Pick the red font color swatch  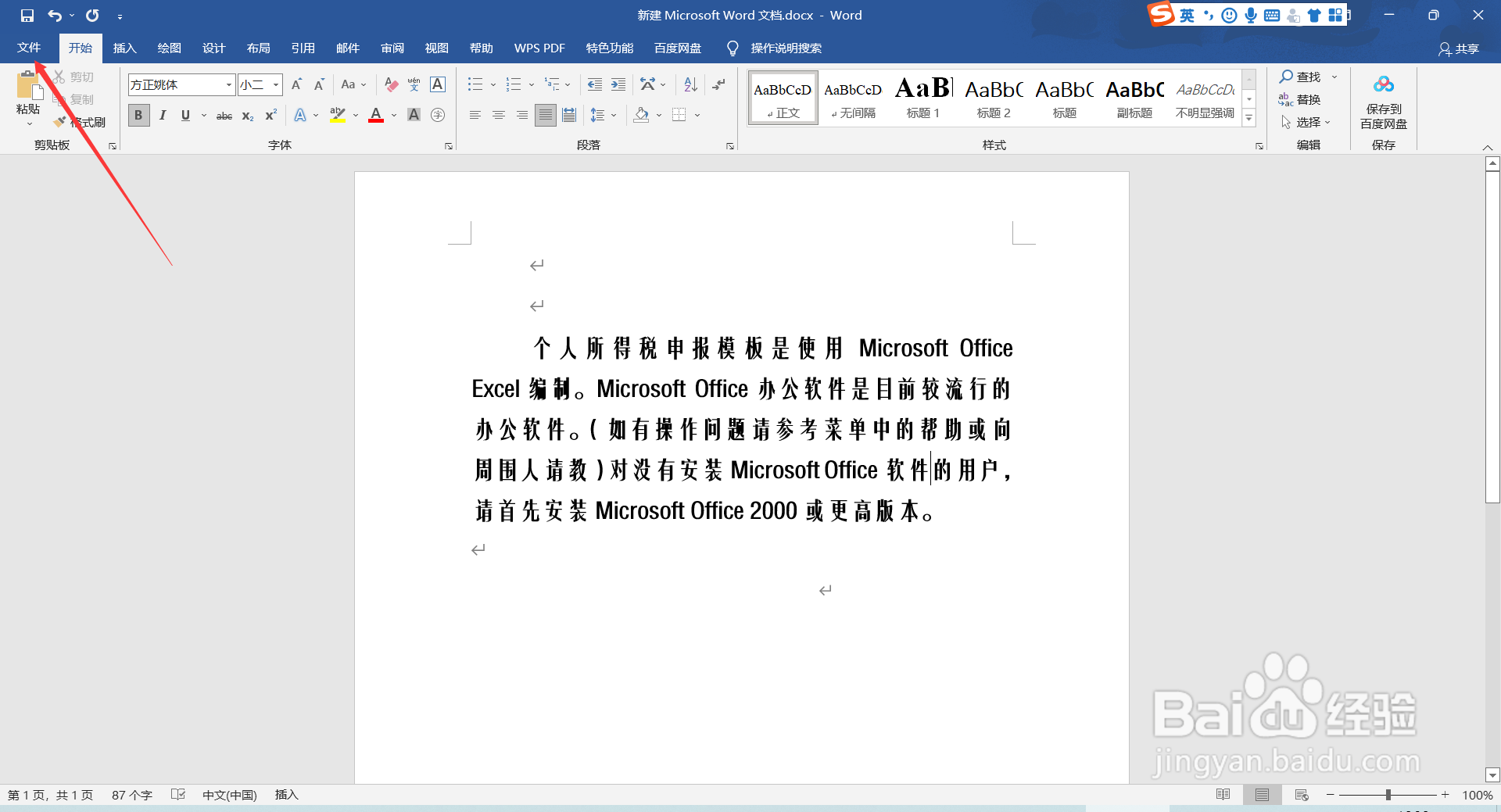click(x=376, y=116)
